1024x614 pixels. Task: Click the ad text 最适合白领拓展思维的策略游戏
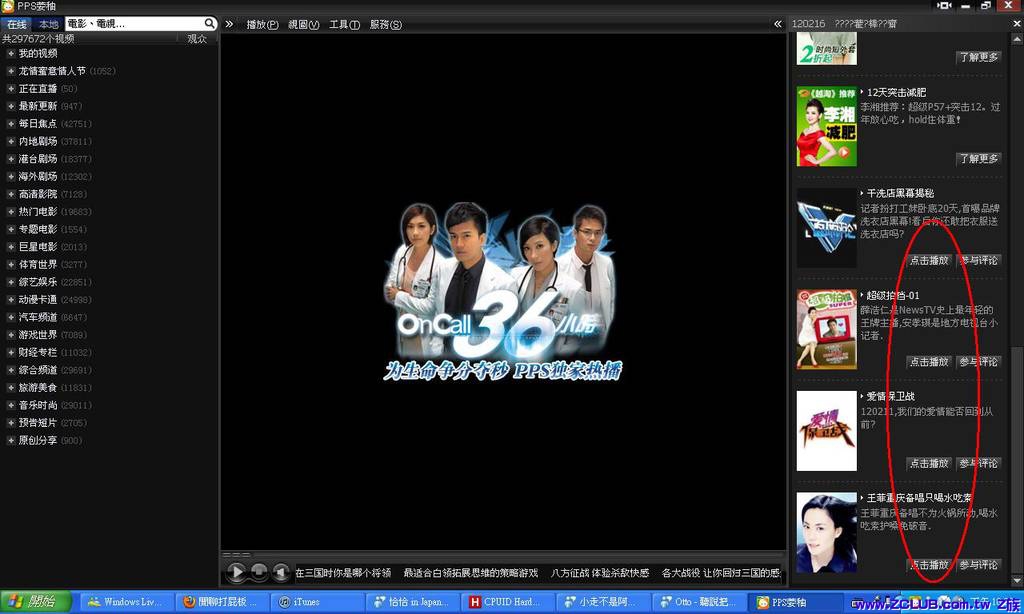(470, 573)
